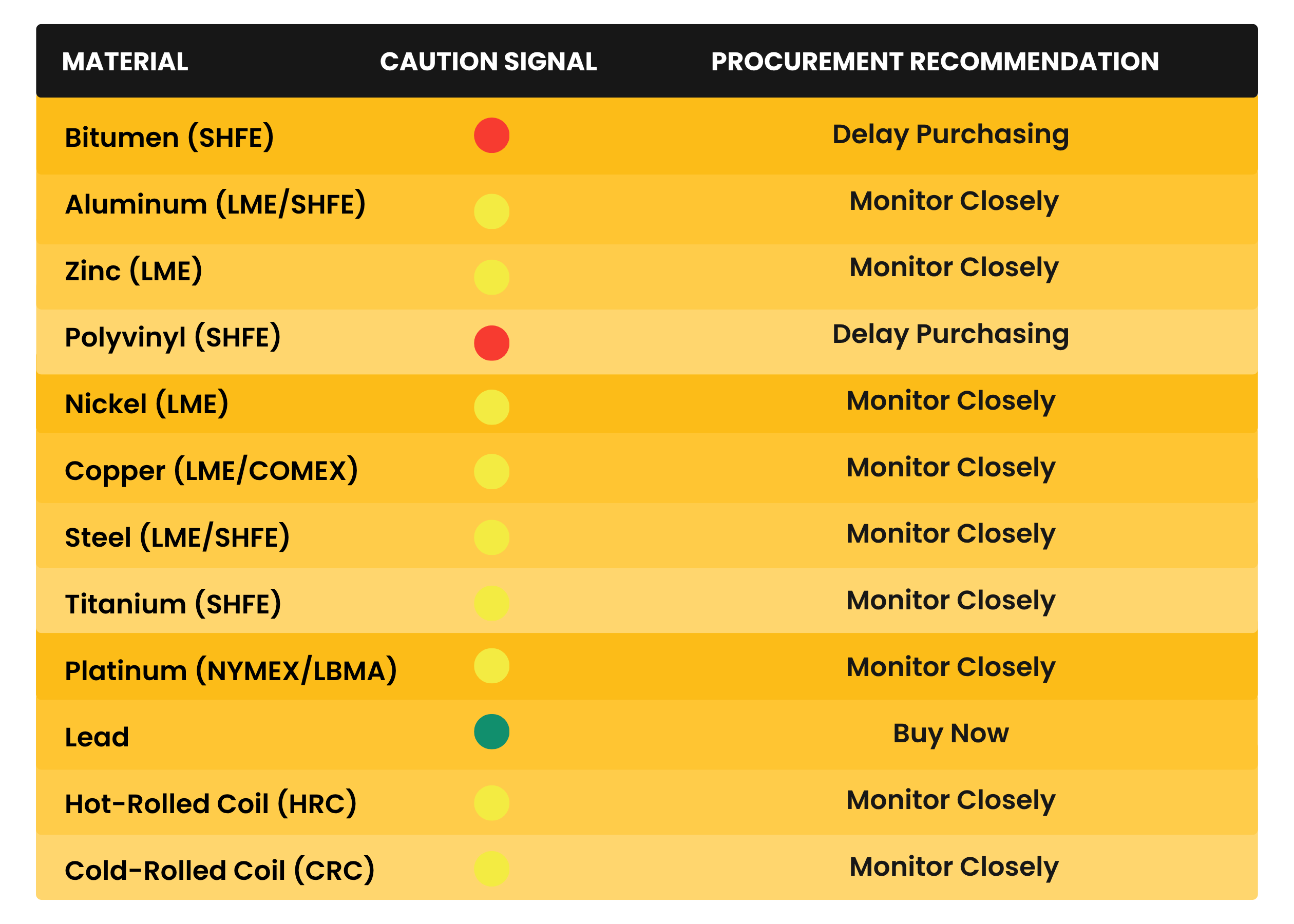Click the Hot-Rolled Coil (HRC) label
Viewport: 1294px width, 924px height.
tap(211, 803)
